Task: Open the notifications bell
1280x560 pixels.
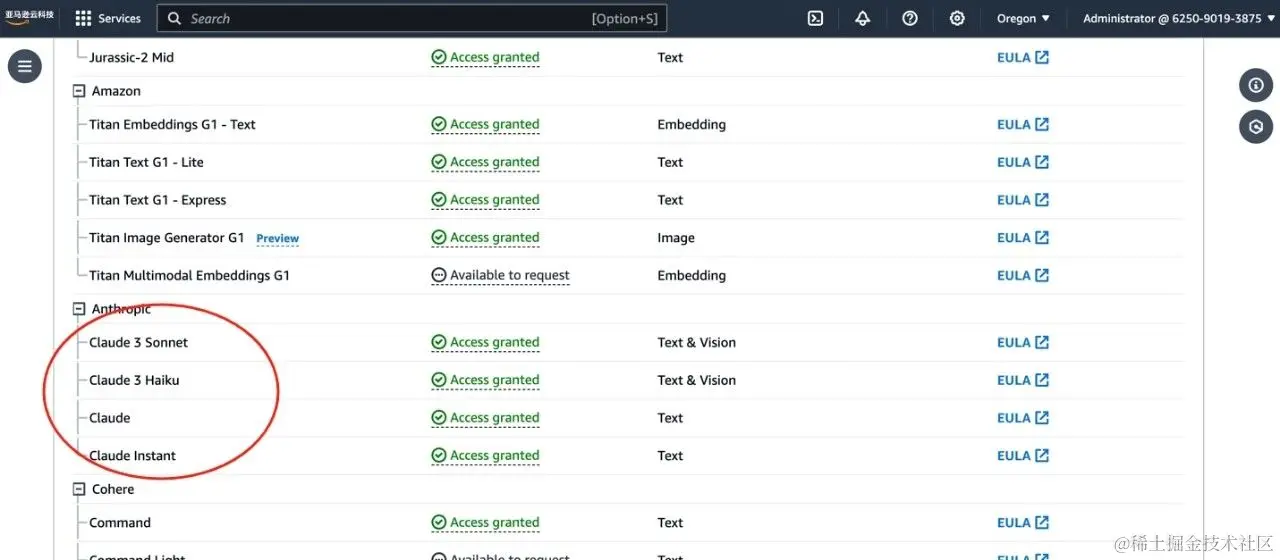Action: click(x=862, y=18)
